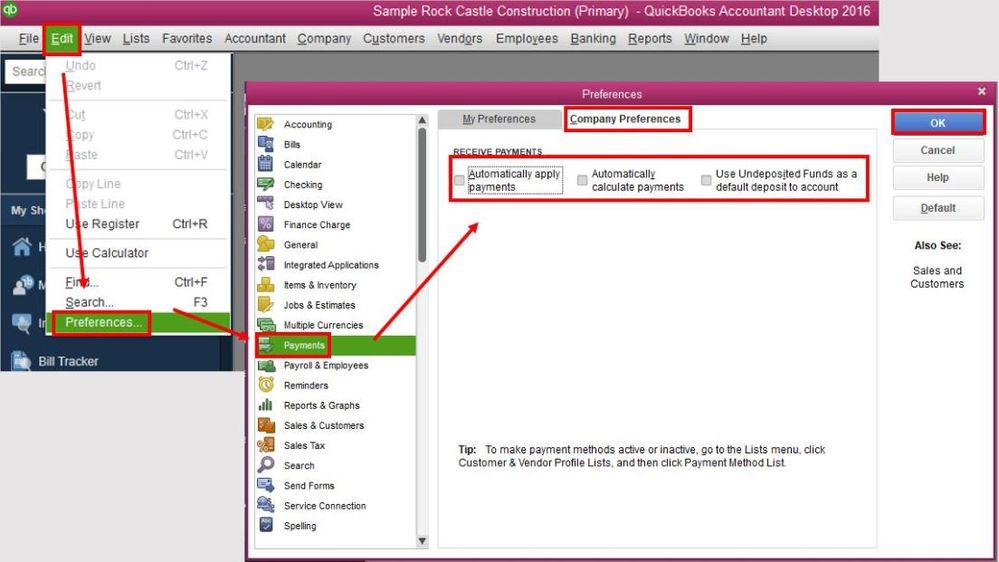Click the Reports & Graphs chart icon
999x562 pixels.
(x=266, y=405)
